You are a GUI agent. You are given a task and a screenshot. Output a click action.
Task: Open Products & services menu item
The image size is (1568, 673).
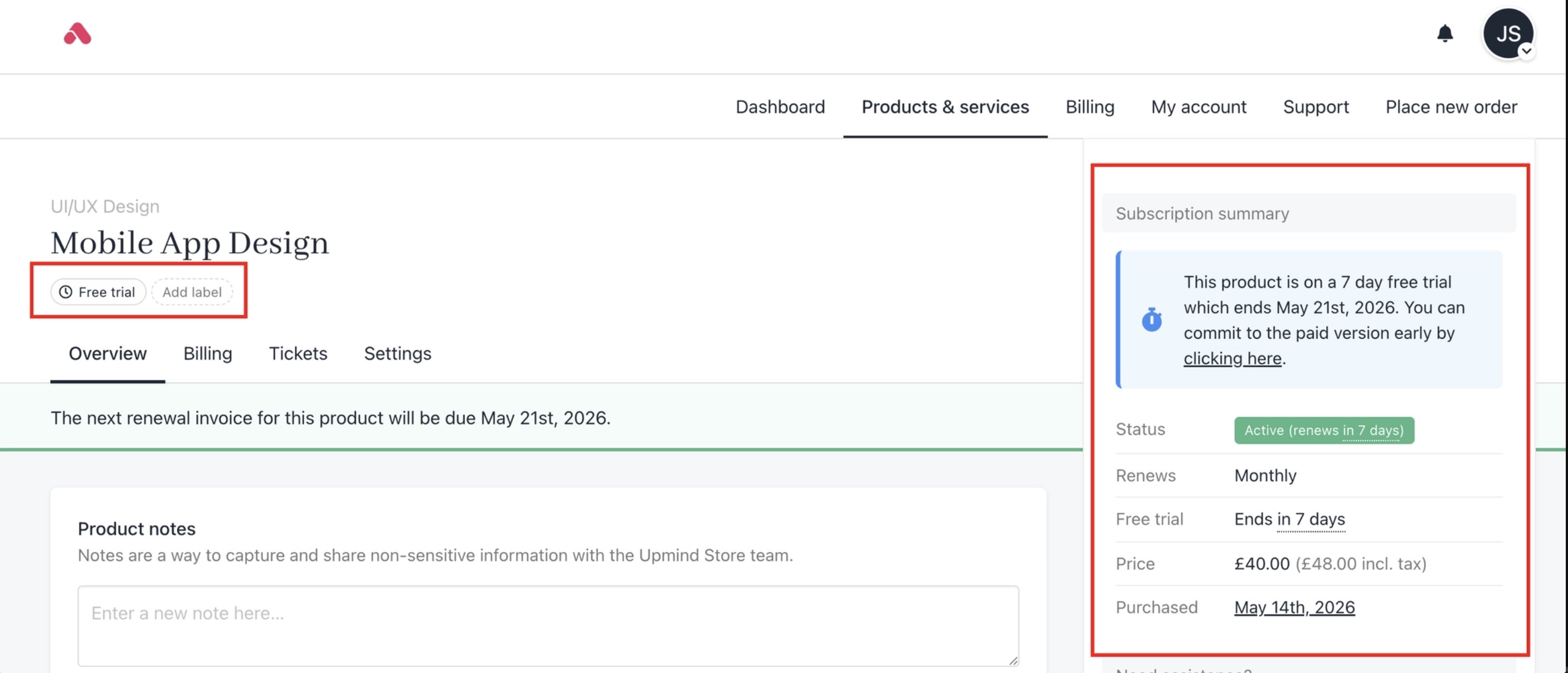pyautogui.click(x=944, y=107)
